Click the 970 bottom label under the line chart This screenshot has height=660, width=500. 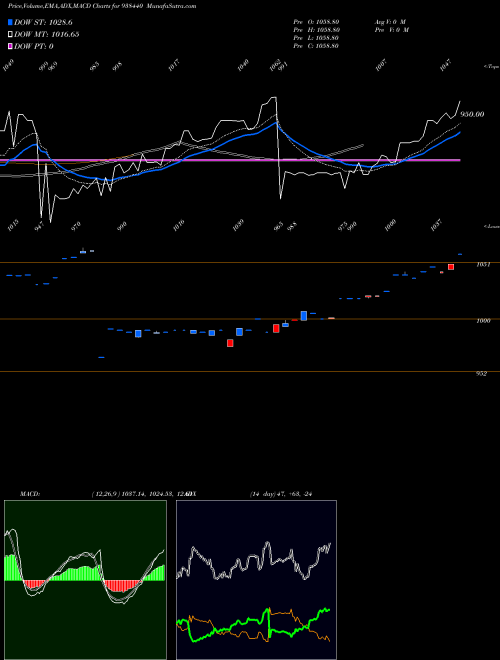point(76,226)
